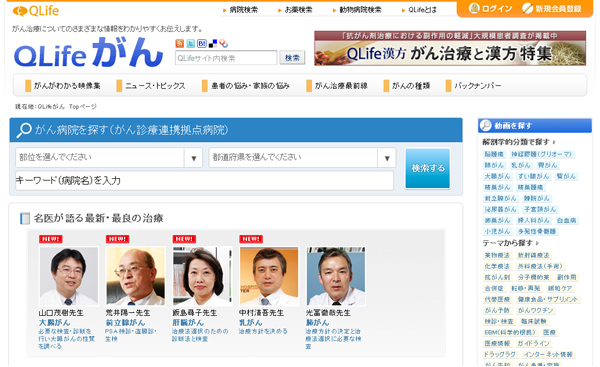Viewport: 600px width, 367px height.
Task: Click arrow button of the 部位 selector
Action: pos(194,158)
